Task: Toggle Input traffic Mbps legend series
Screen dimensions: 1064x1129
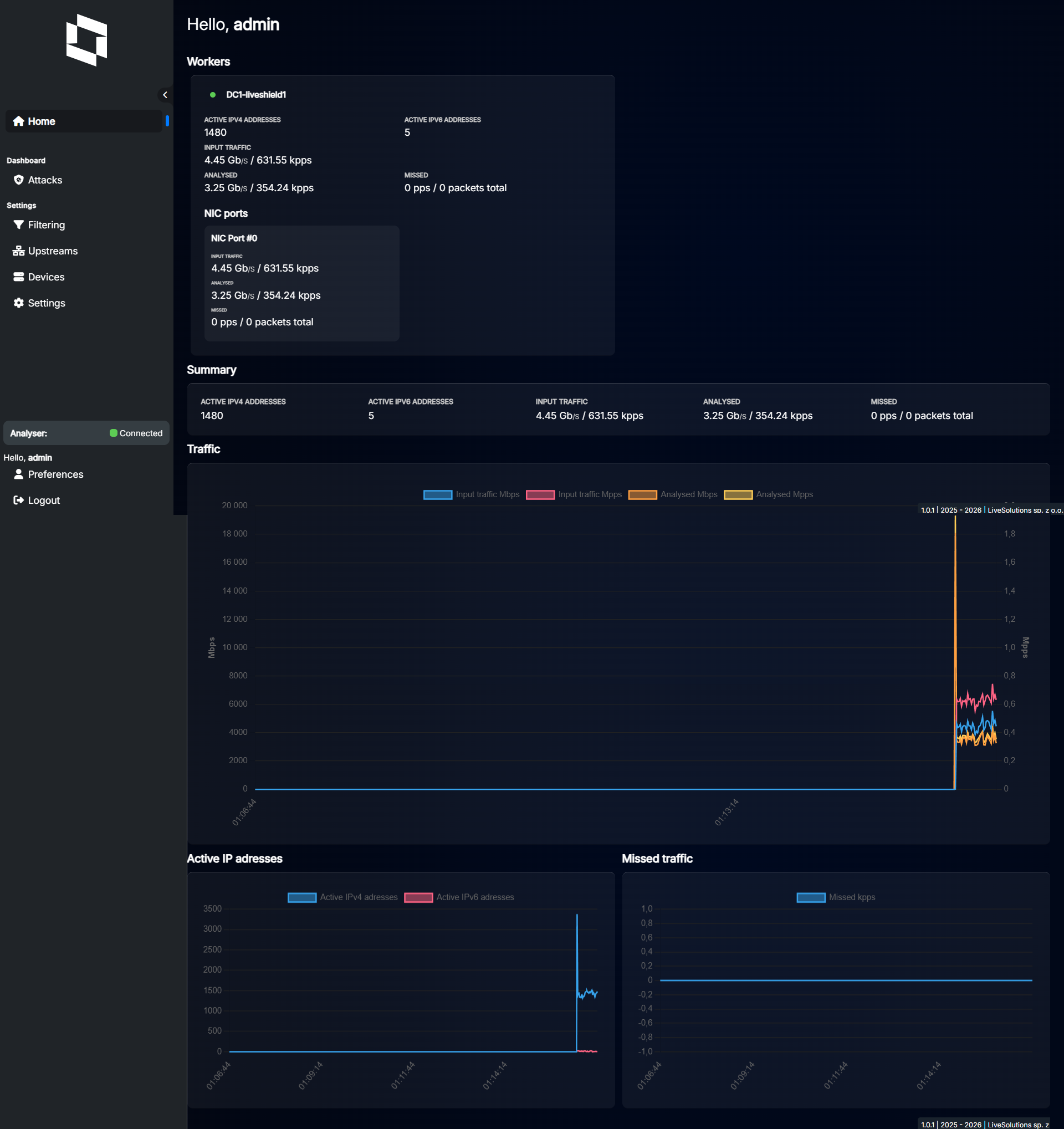Action: click(x=487, y=494)
